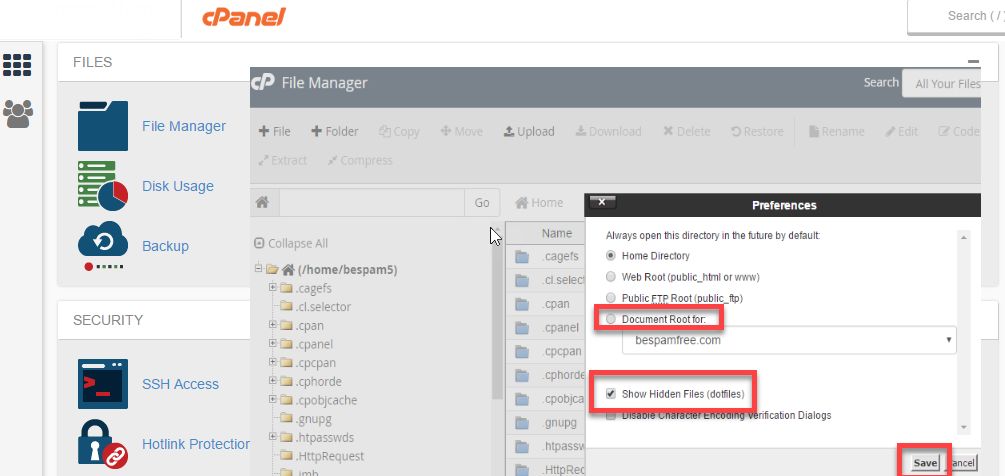The height and width of the screenshot is (476, 1005).
Task: Click the Preferences dialog scrollbar down arrow
Action: (964, 427)
